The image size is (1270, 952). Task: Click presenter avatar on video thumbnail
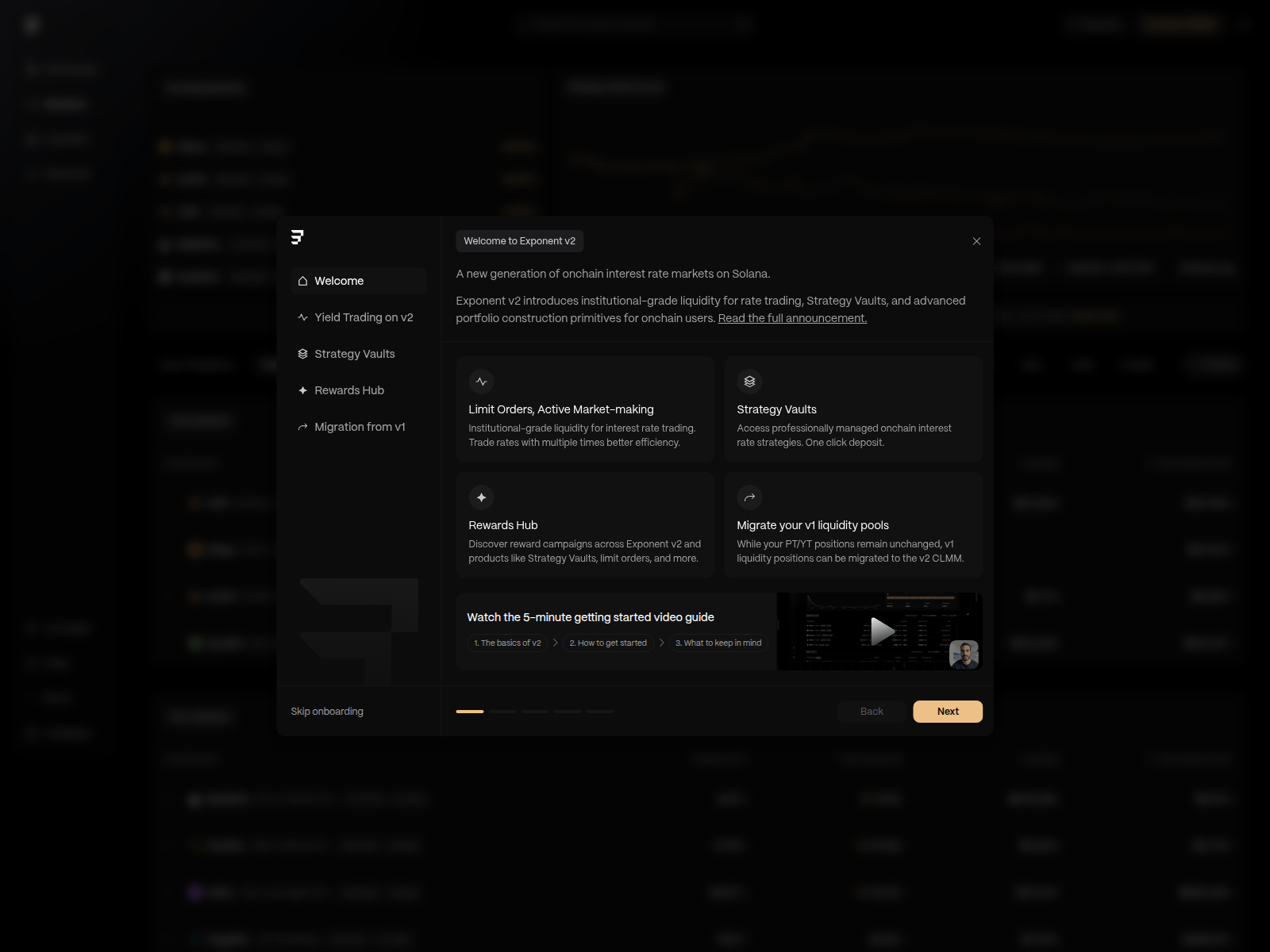(x=964, y=654)
